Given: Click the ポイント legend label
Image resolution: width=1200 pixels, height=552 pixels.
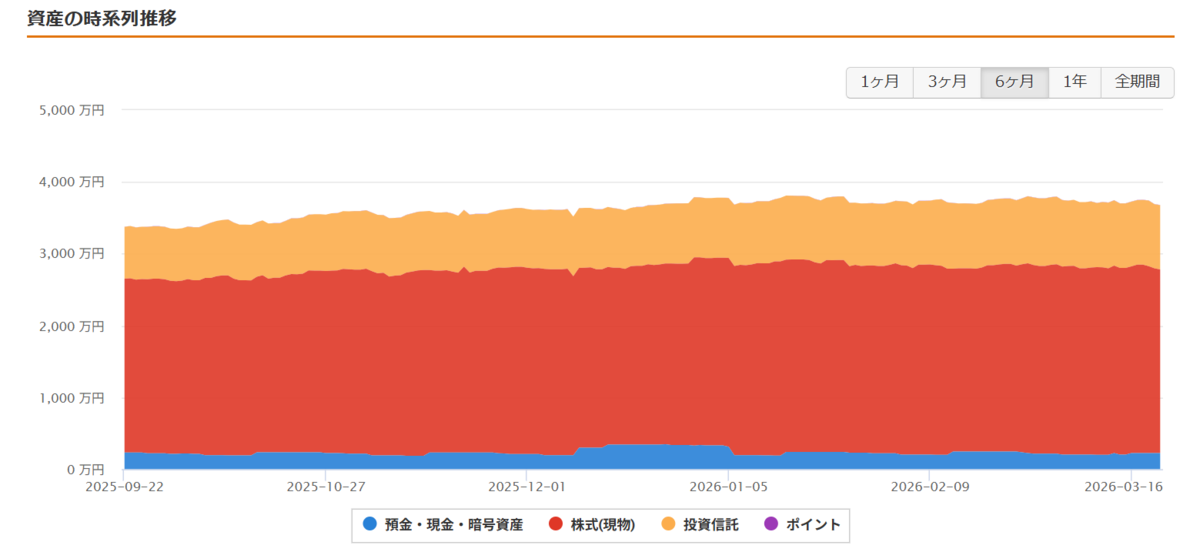Looking at the screenshot, I should pos(813,524).
